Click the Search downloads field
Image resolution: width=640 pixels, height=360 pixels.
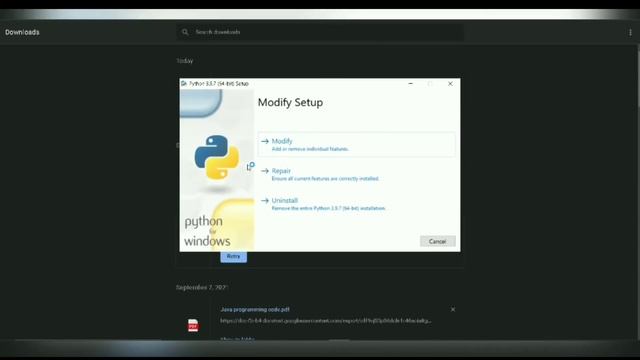320,32
